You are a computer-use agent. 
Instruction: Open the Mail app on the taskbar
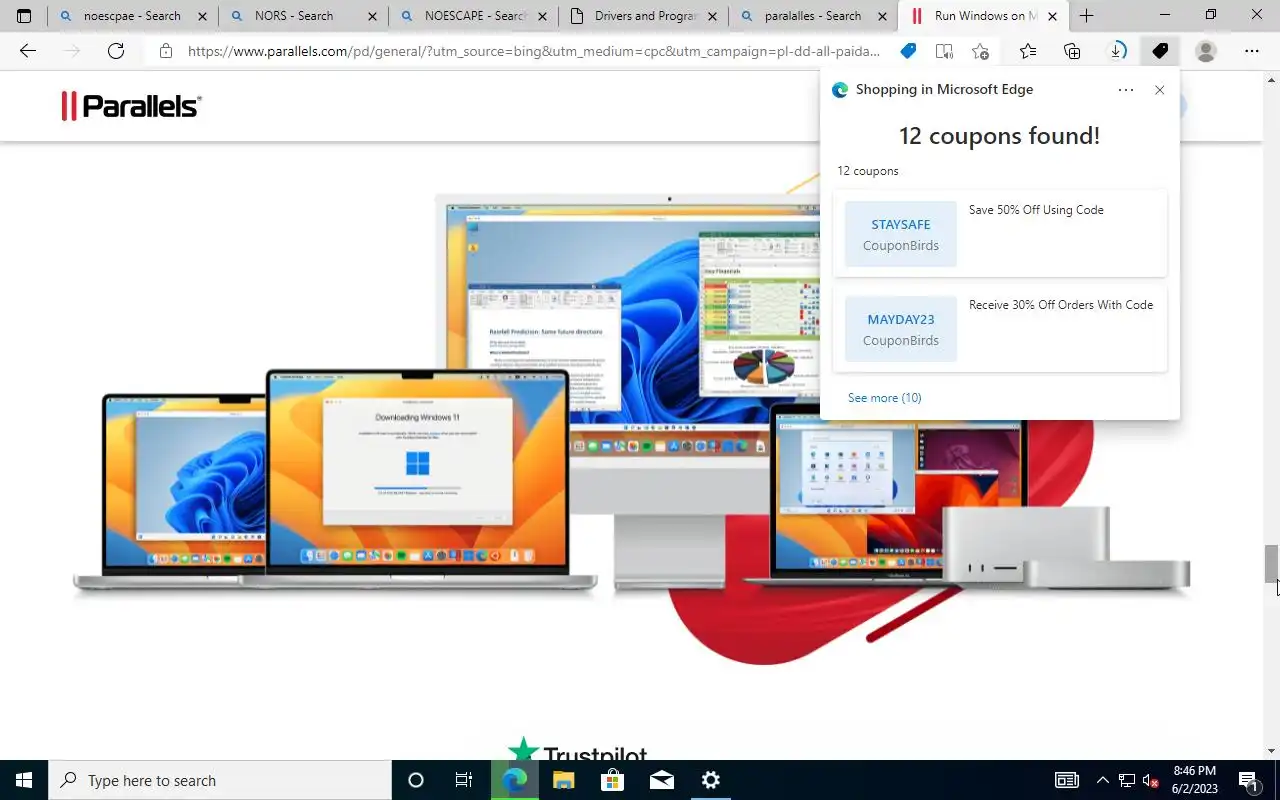[661, 780]
